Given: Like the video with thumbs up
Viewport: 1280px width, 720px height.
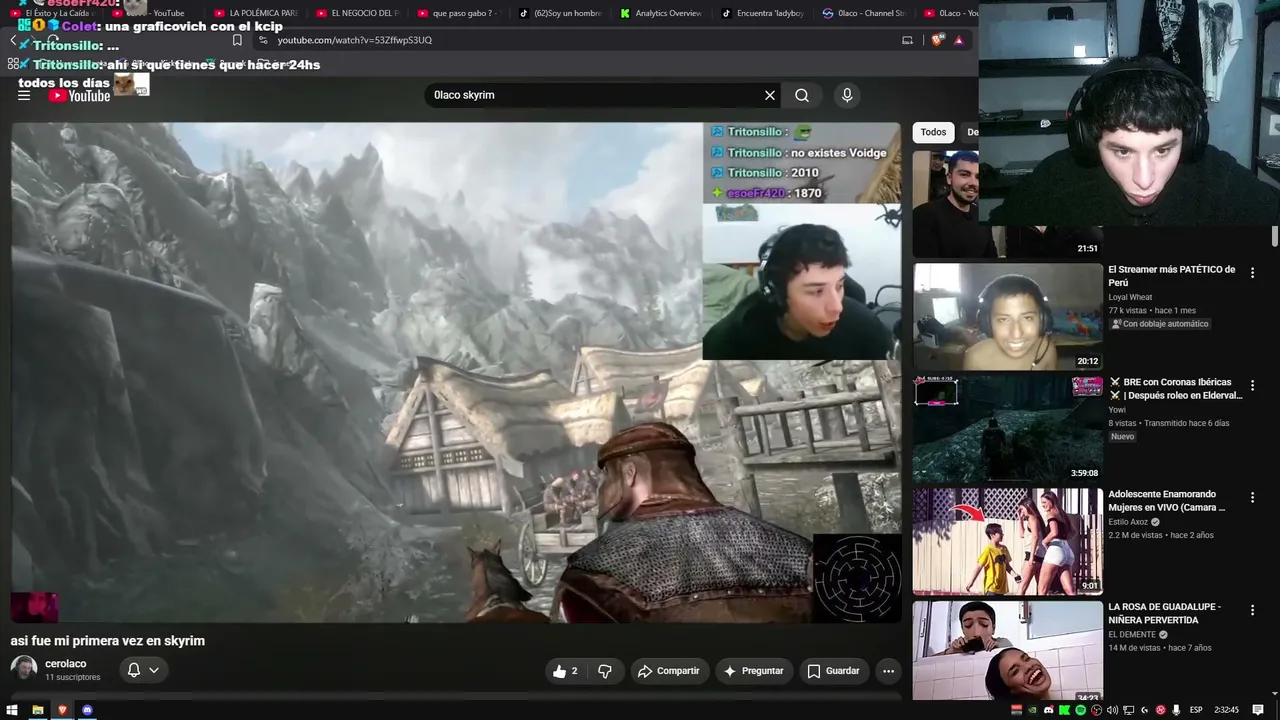Looking at the screenshot, I should tap(565, 671).
